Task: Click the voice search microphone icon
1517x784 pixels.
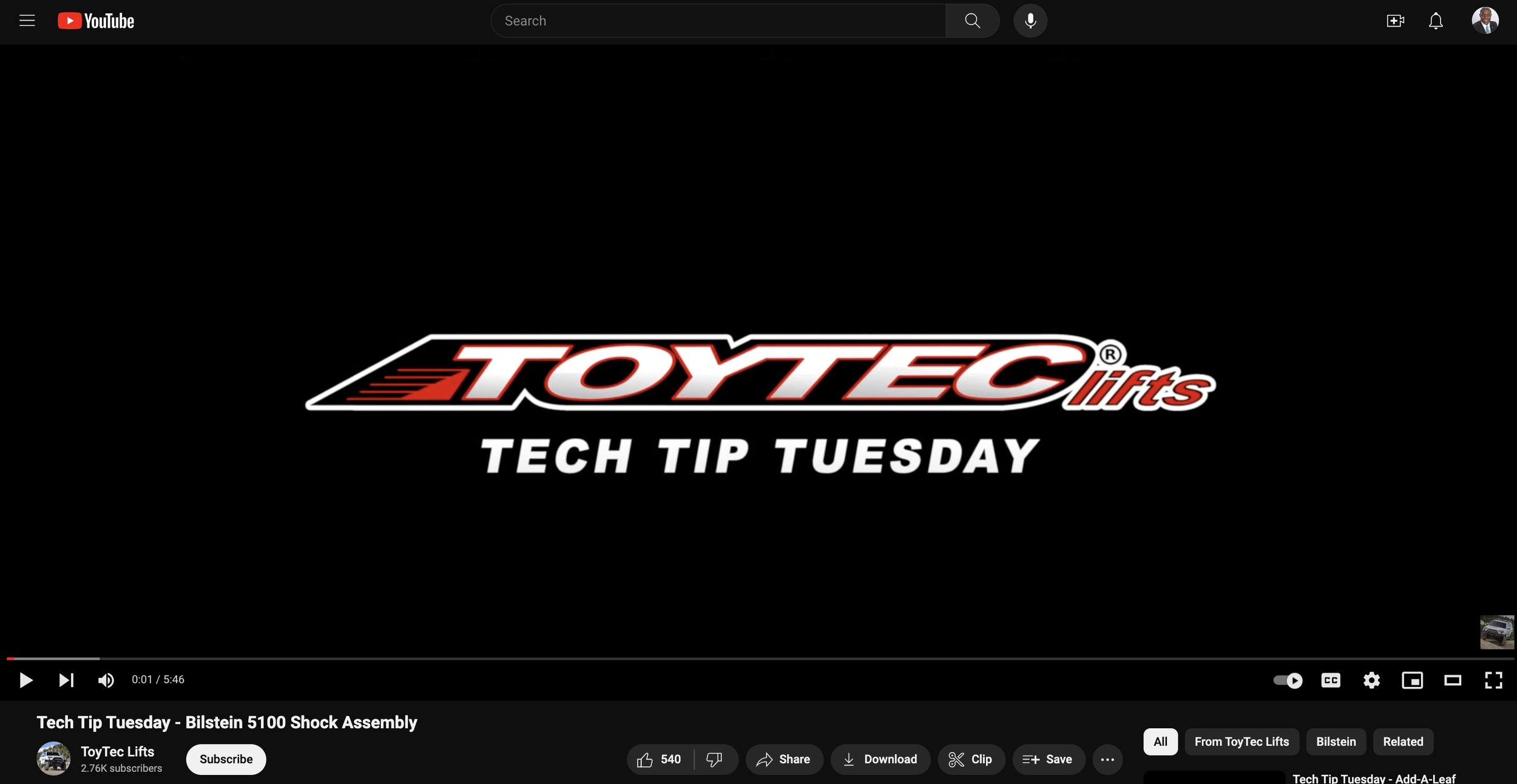Action: tap(1030, 21)
